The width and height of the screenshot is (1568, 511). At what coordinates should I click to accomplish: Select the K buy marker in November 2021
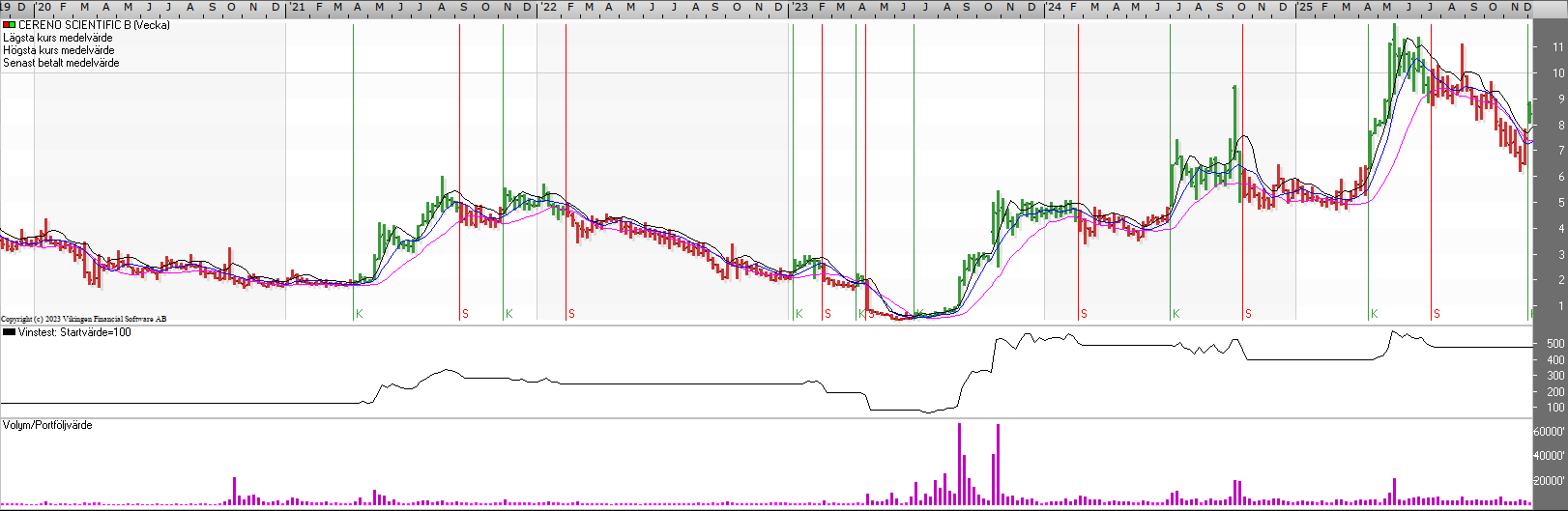508,314
